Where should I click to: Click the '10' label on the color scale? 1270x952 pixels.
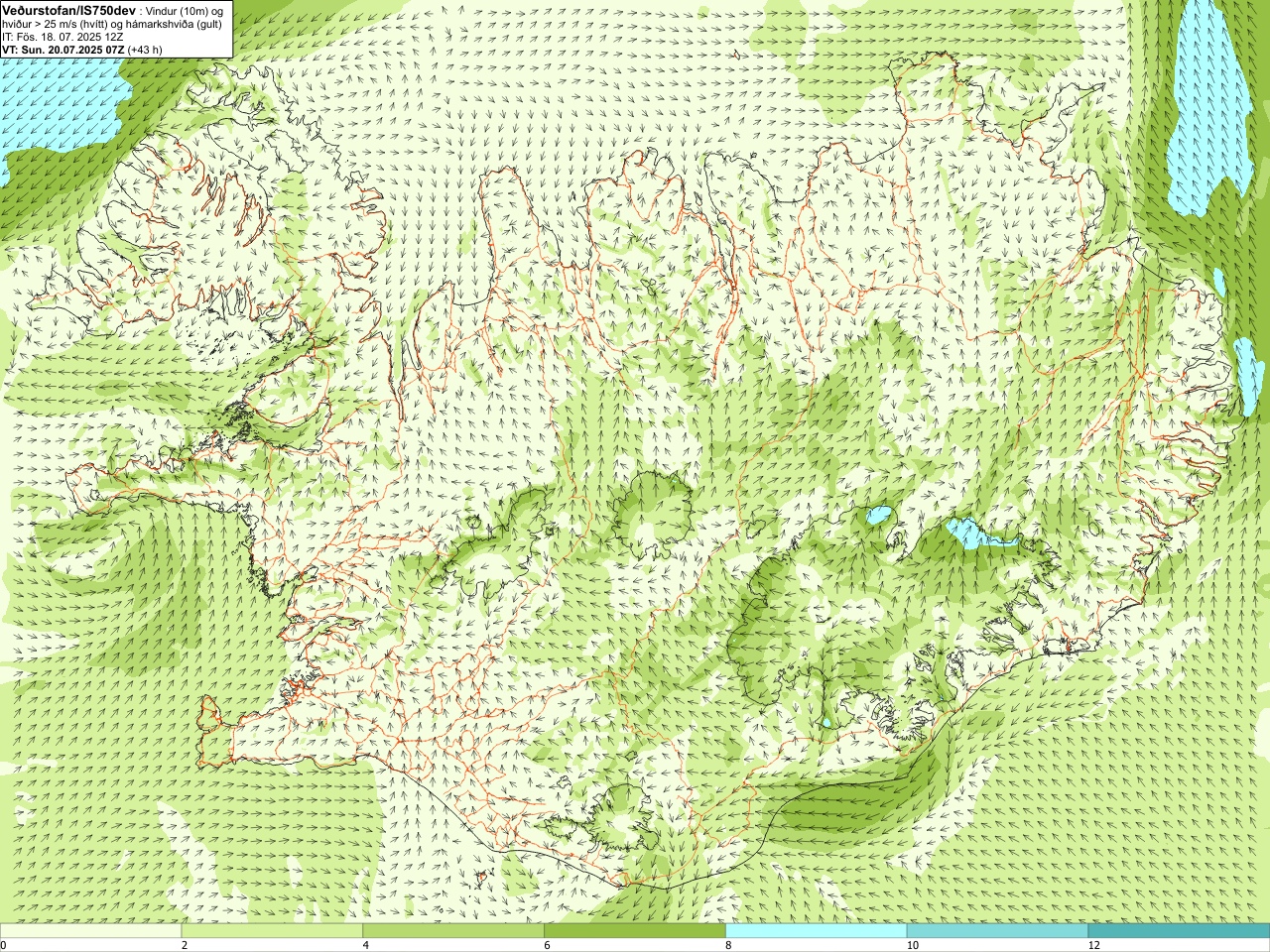click(912, 945)
